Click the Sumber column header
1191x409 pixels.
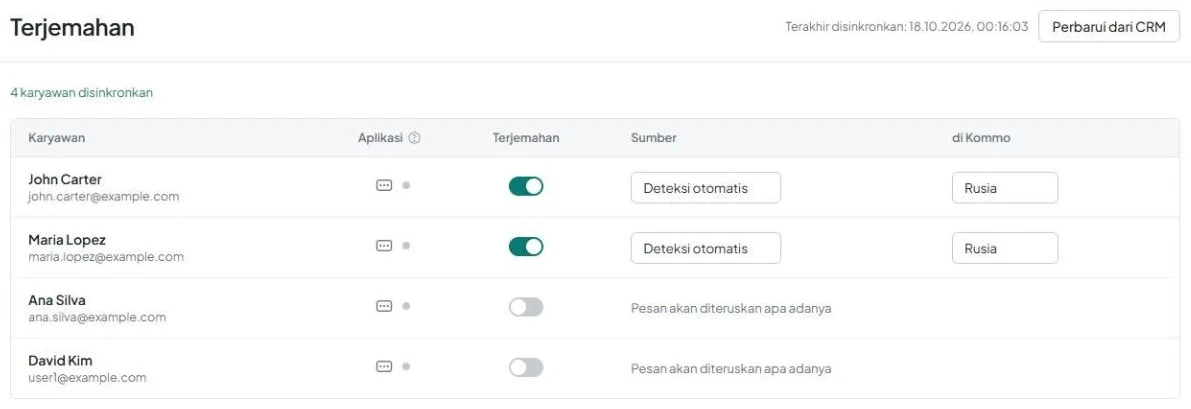(x=653, y=138)
